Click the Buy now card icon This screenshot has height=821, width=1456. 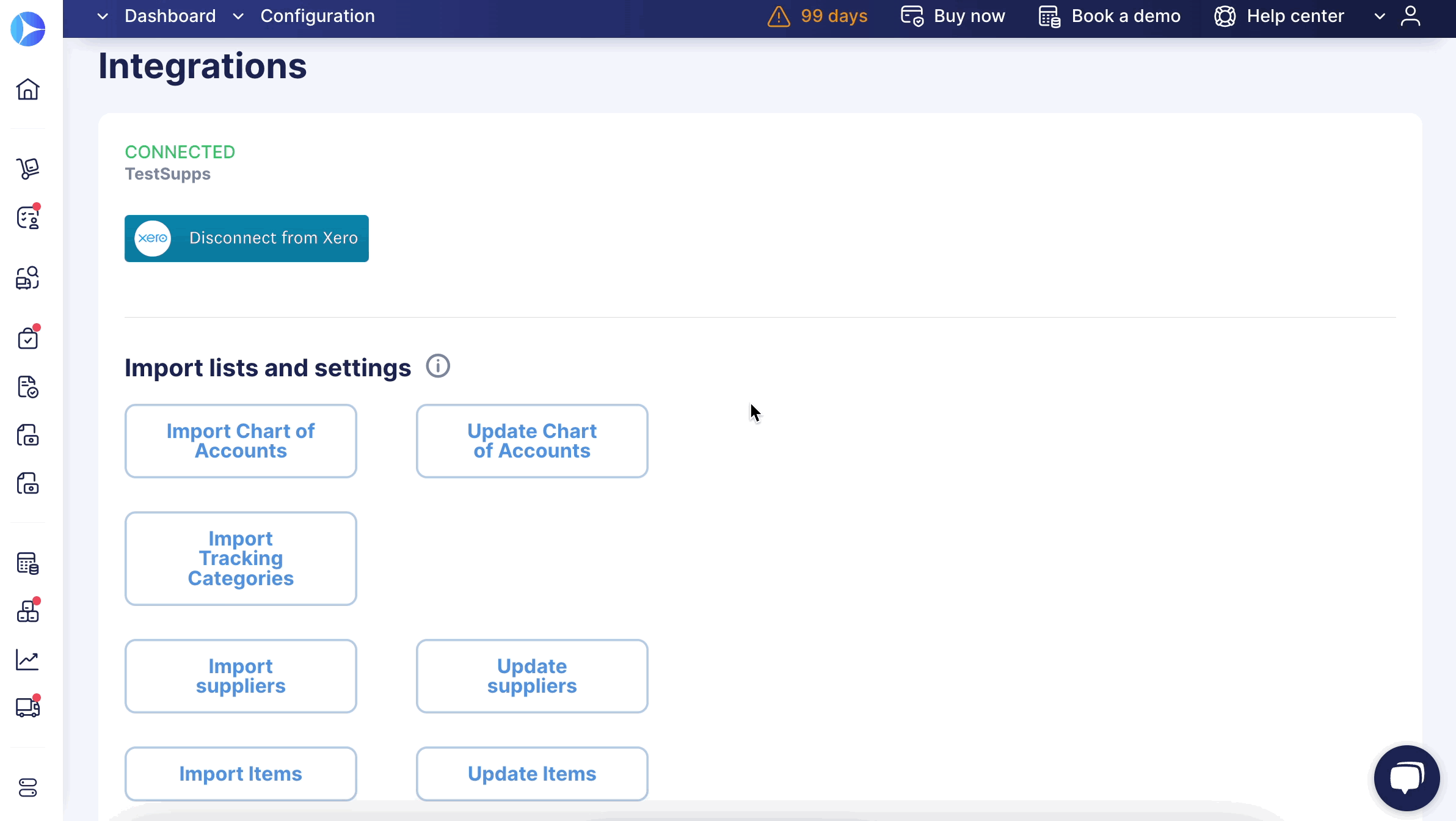click(x=912, y=16)
